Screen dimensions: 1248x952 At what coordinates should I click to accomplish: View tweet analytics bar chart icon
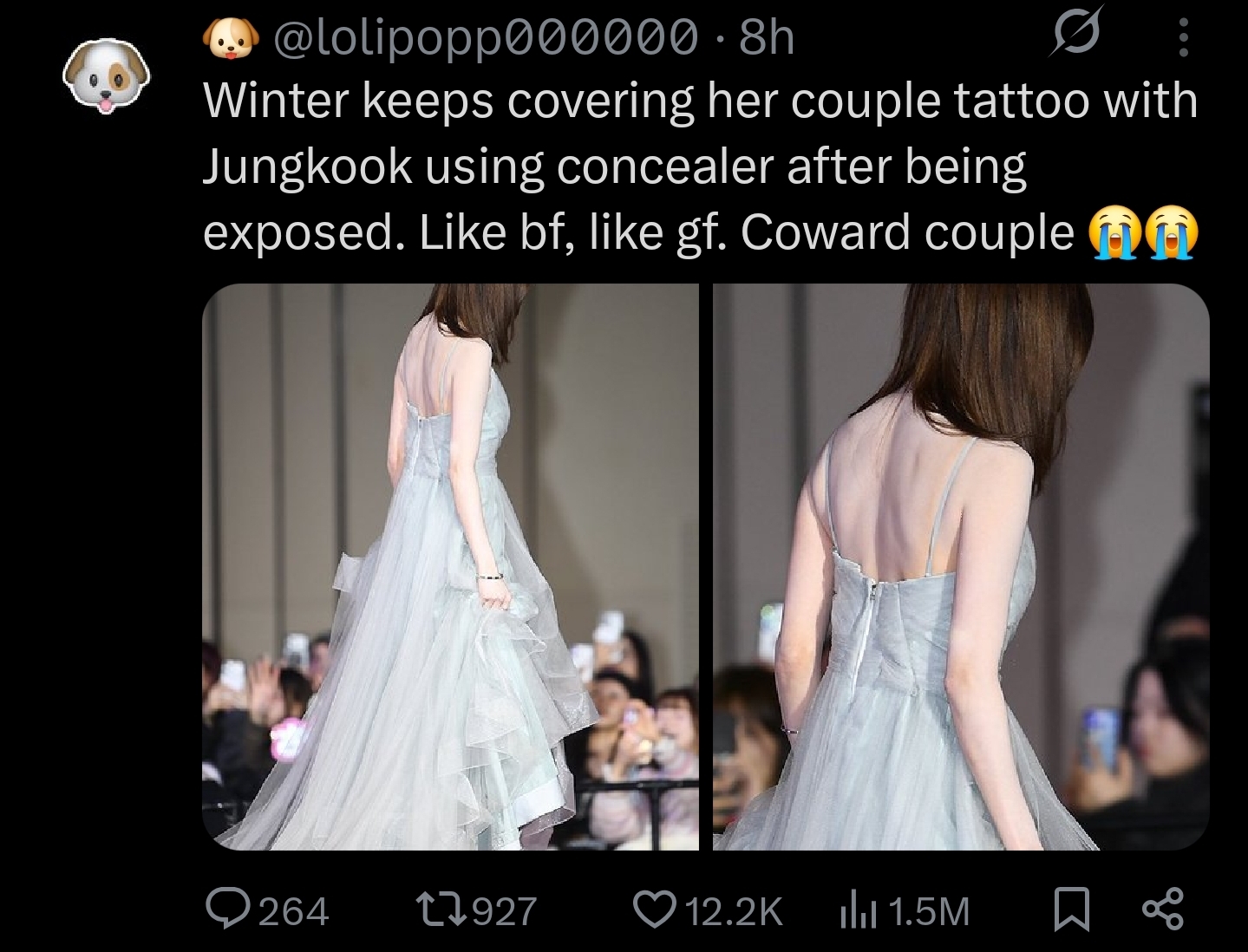coord(859,910)
